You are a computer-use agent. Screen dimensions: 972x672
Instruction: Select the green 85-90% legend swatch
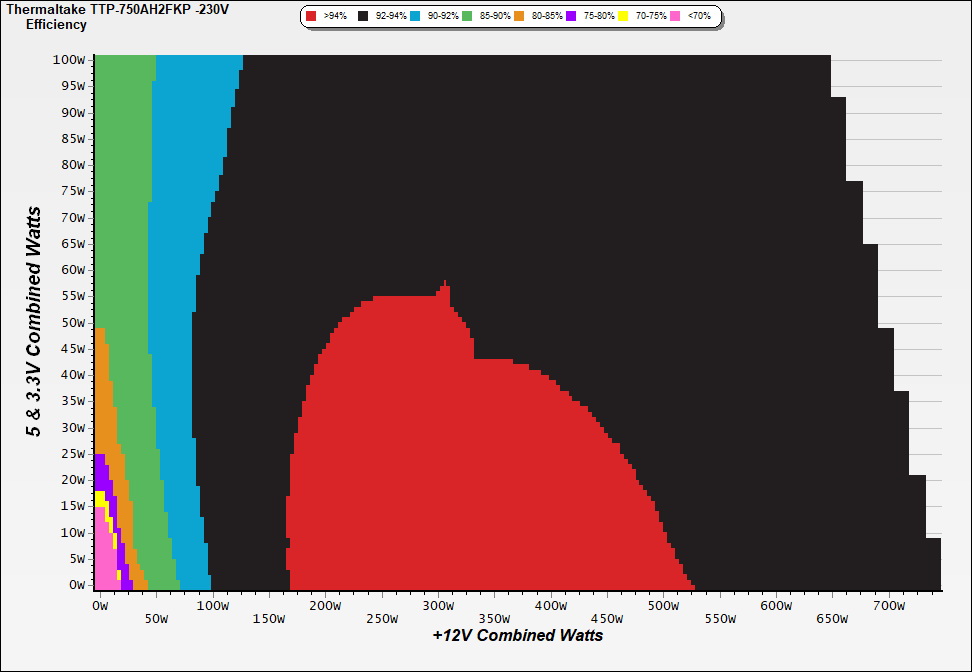[x=467, y=17]
